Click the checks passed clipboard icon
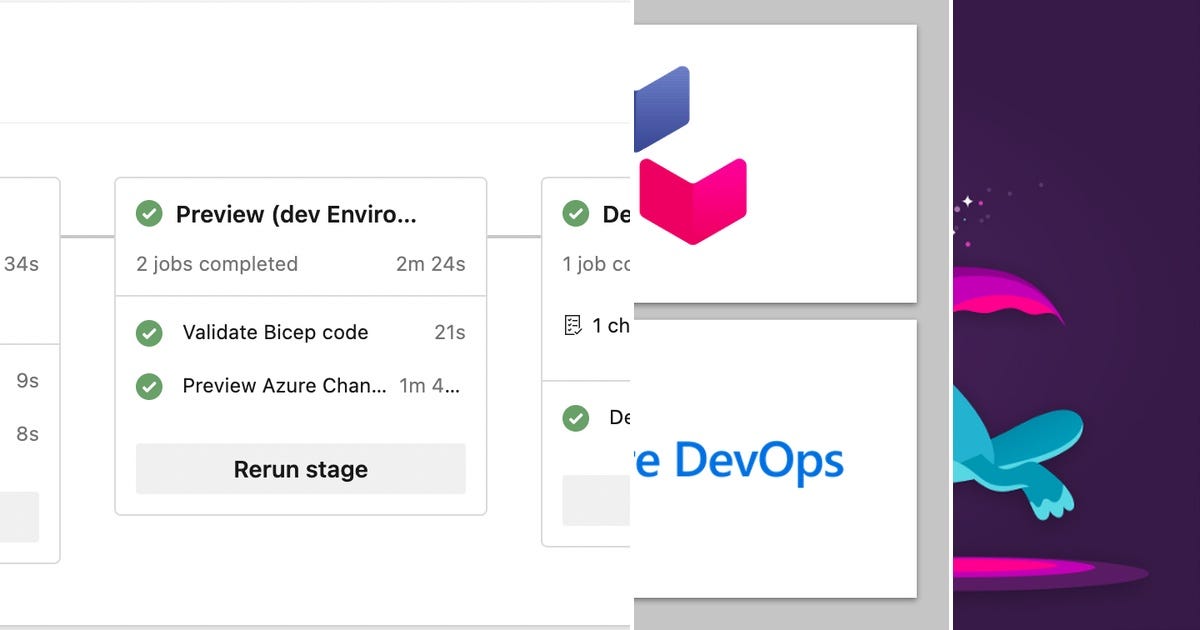Image resolution: width=1200 pixels, height=630 pixels. point(574,323)
